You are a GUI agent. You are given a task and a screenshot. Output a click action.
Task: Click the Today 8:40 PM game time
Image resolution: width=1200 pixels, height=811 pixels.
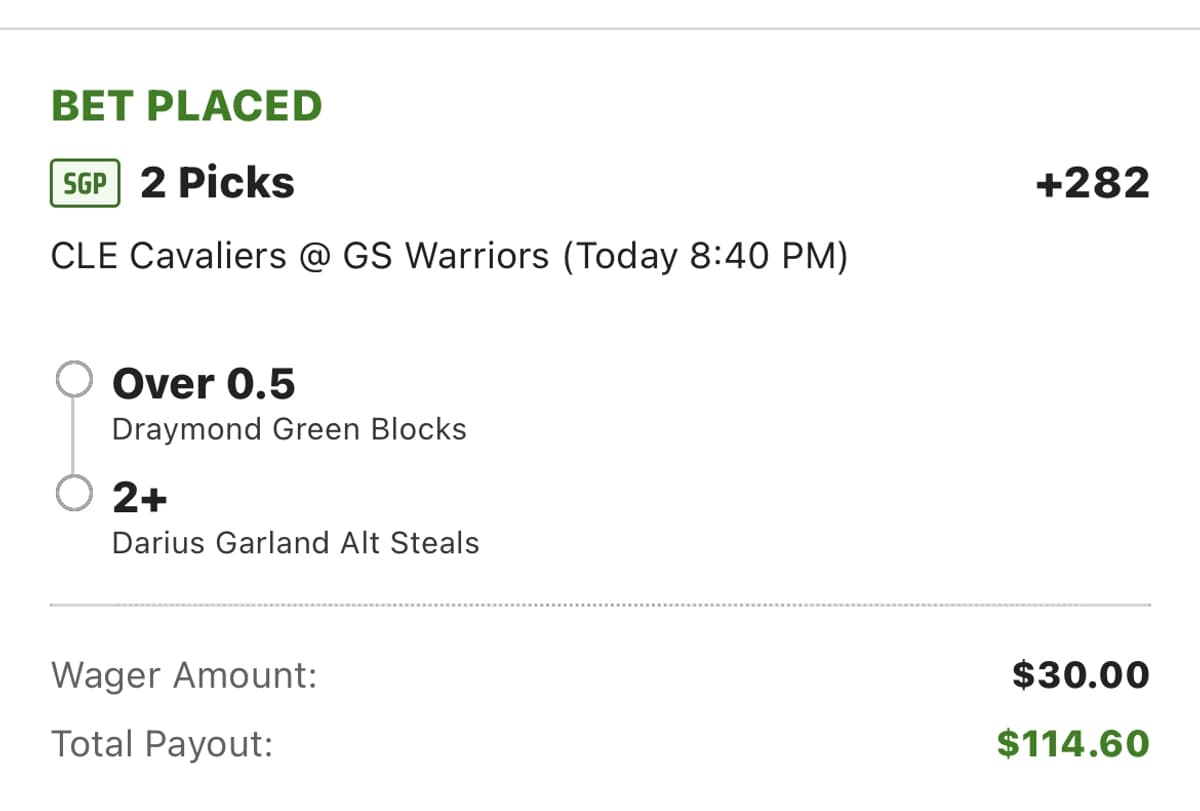click(704, 257)
